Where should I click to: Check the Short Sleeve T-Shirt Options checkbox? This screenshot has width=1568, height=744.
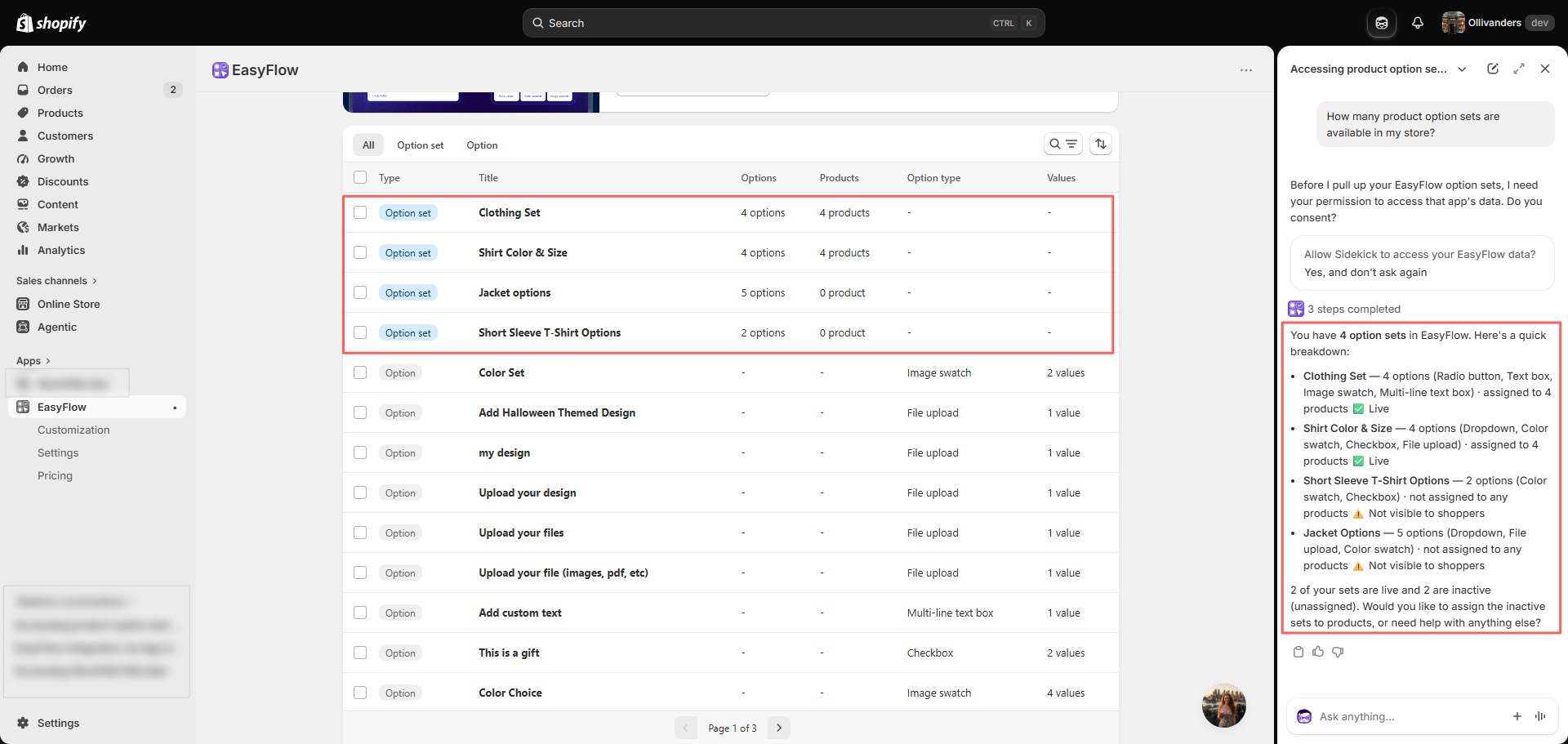360,332
